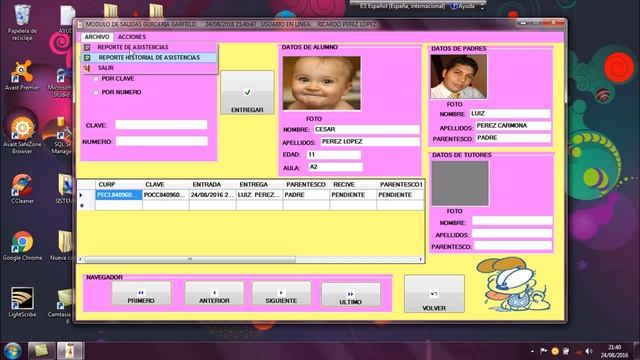The image size is (640, 360).
Task: Click the parent's photo
Action: [459, 77]
